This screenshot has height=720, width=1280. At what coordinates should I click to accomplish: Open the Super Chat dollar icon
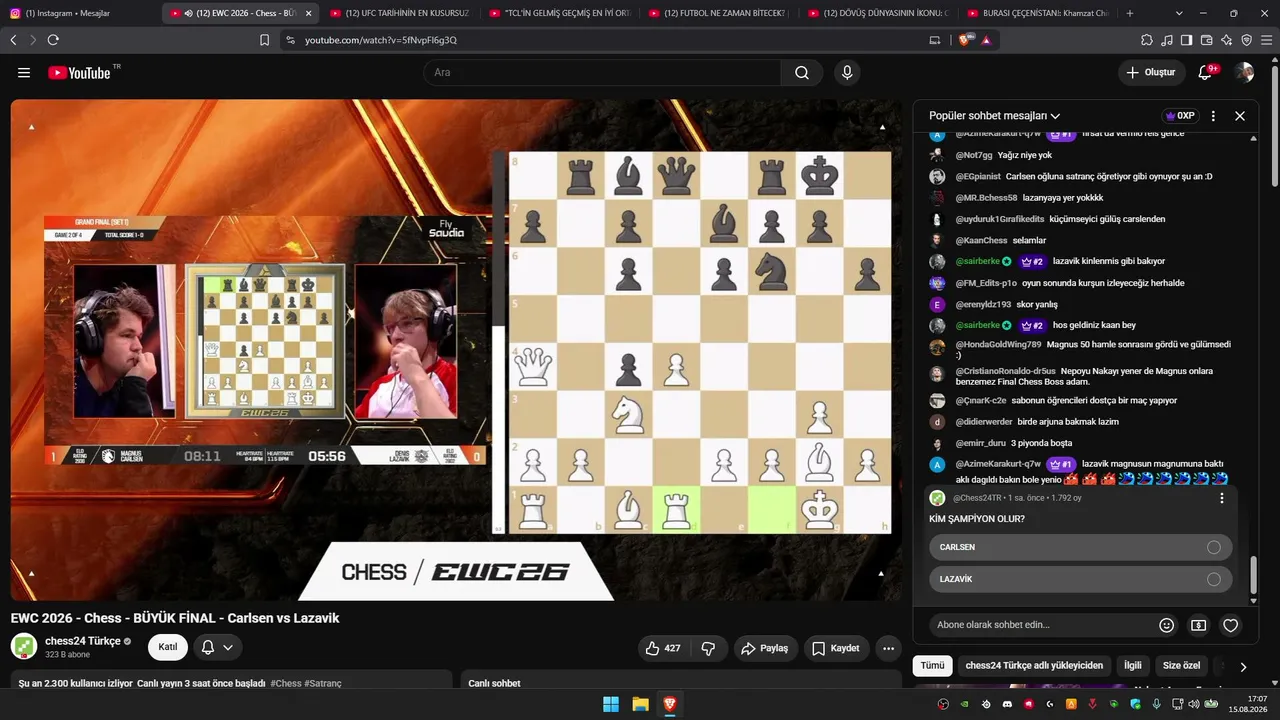tap(1198, 625)
